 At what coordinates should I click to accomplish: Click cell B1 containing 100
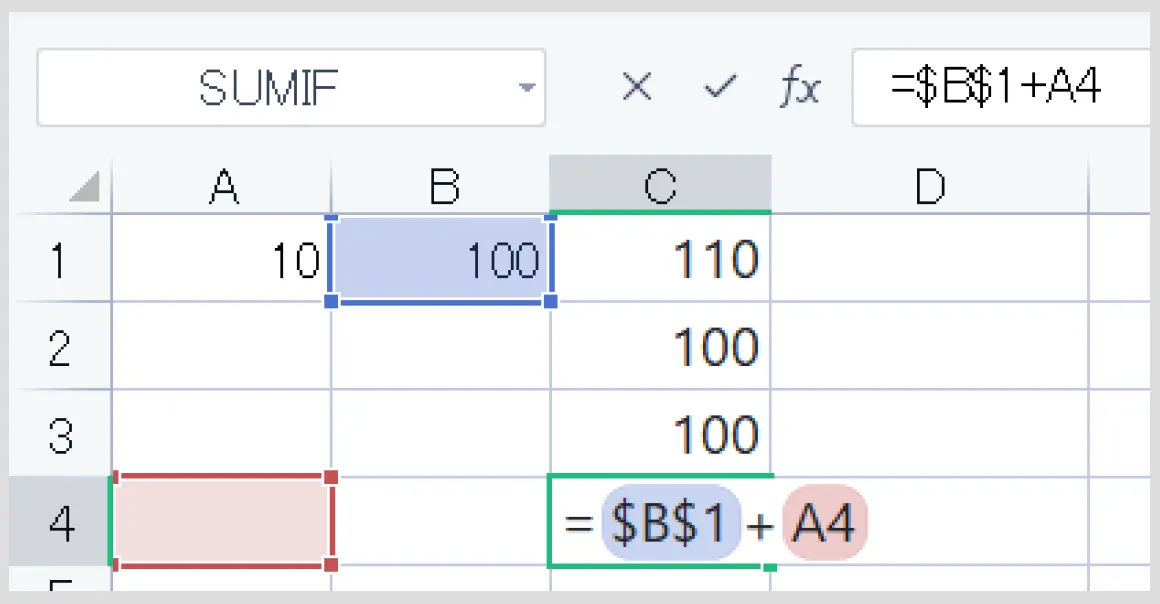tap(441, 258)
